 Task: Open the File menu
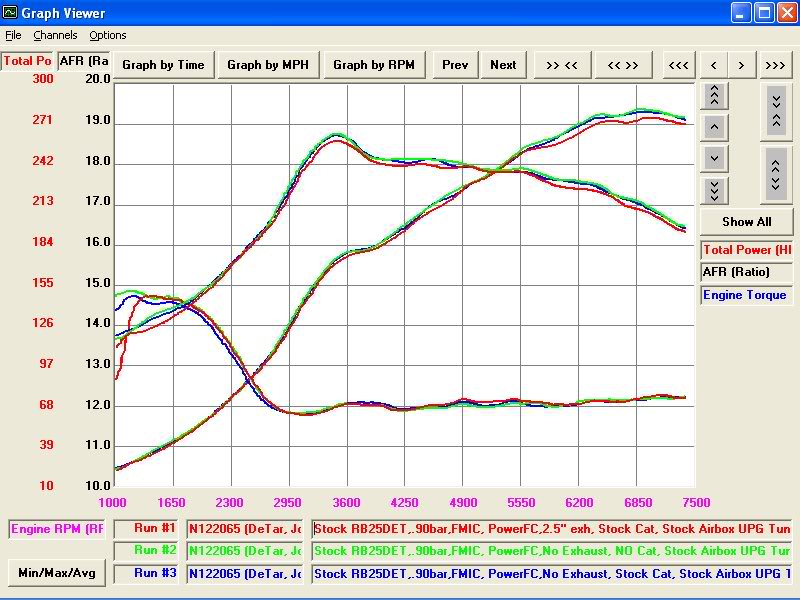(x=13, y=35)
